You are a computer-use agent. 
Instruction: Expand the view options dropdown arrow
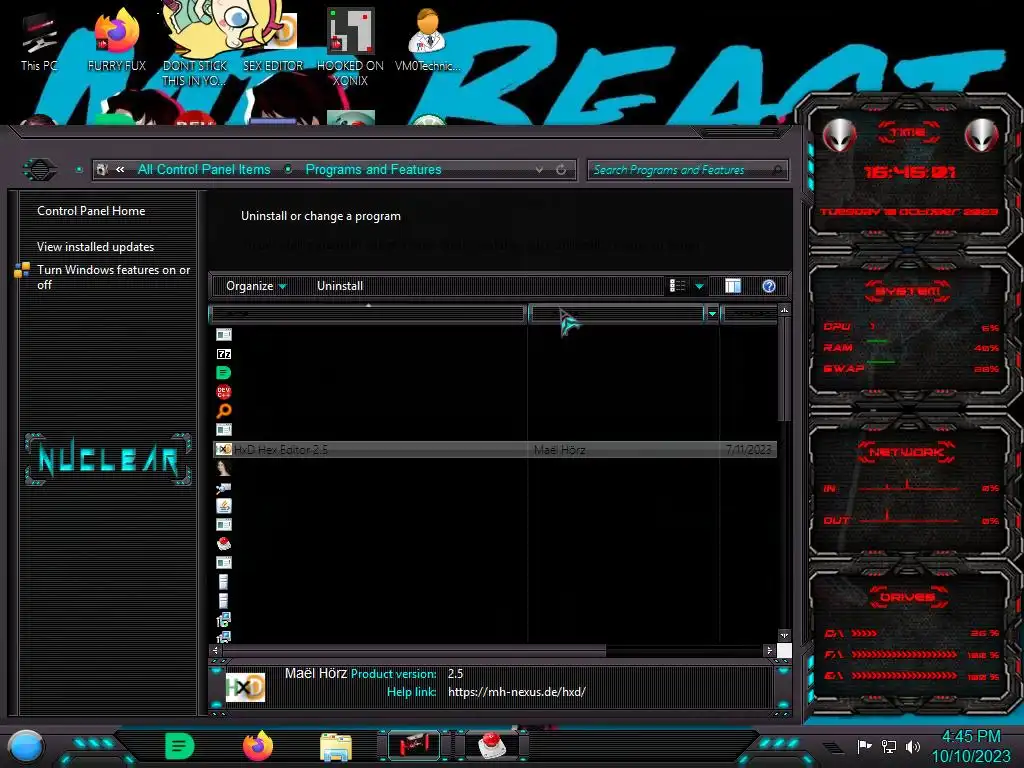tap(699, 286)
